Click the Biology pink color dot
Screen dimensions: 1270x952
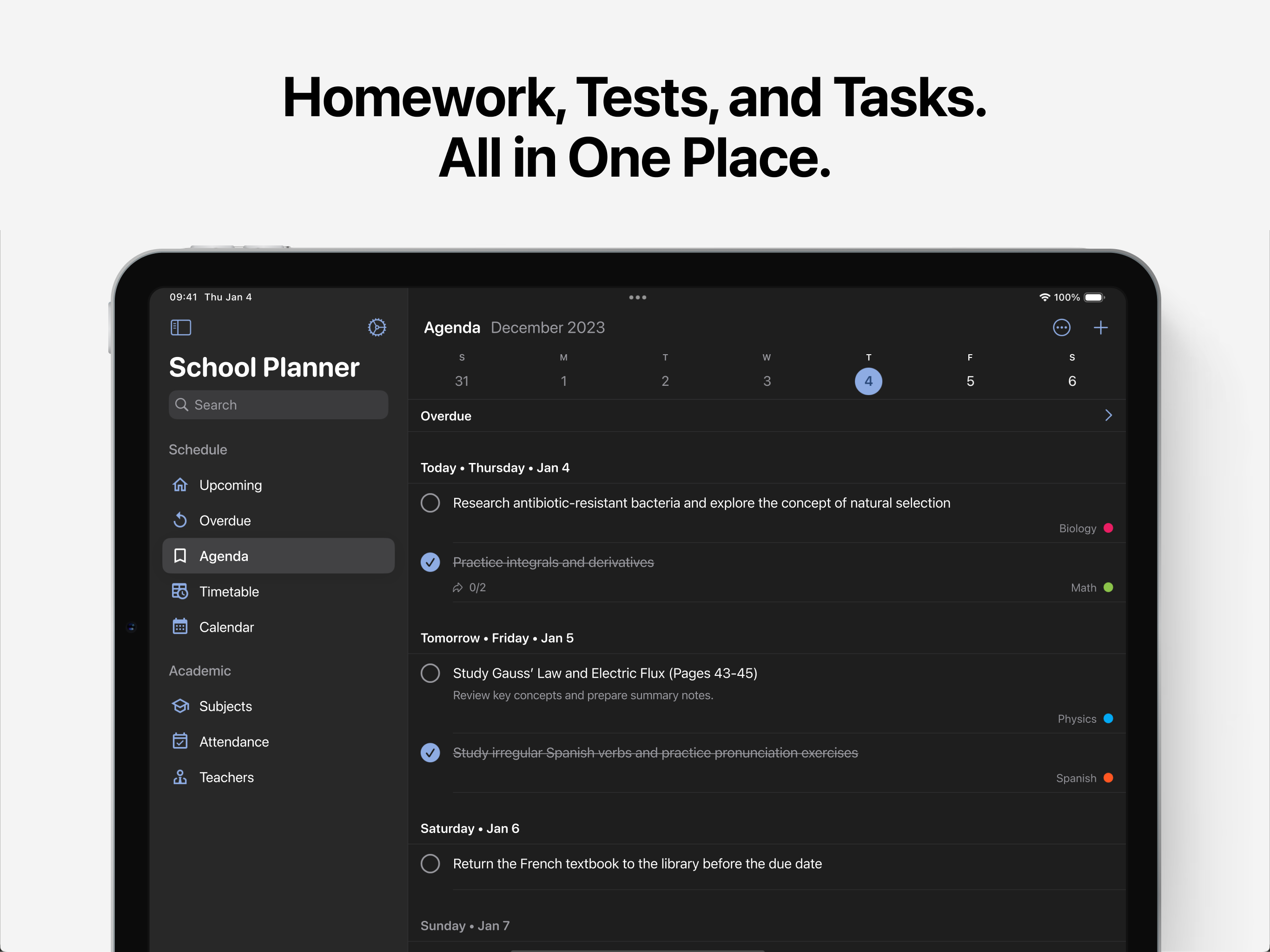pyautogui.click(x=1108, y=528)
